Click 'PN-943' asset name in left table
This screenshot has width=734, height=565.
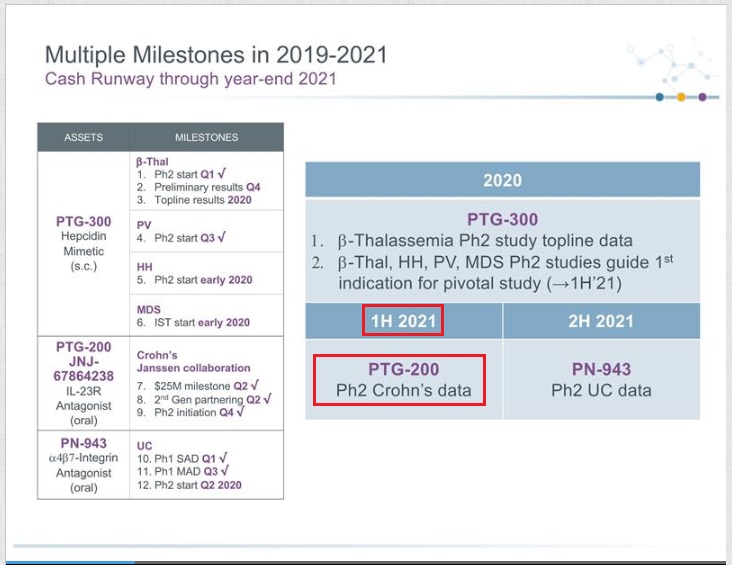tap(84, 443)
